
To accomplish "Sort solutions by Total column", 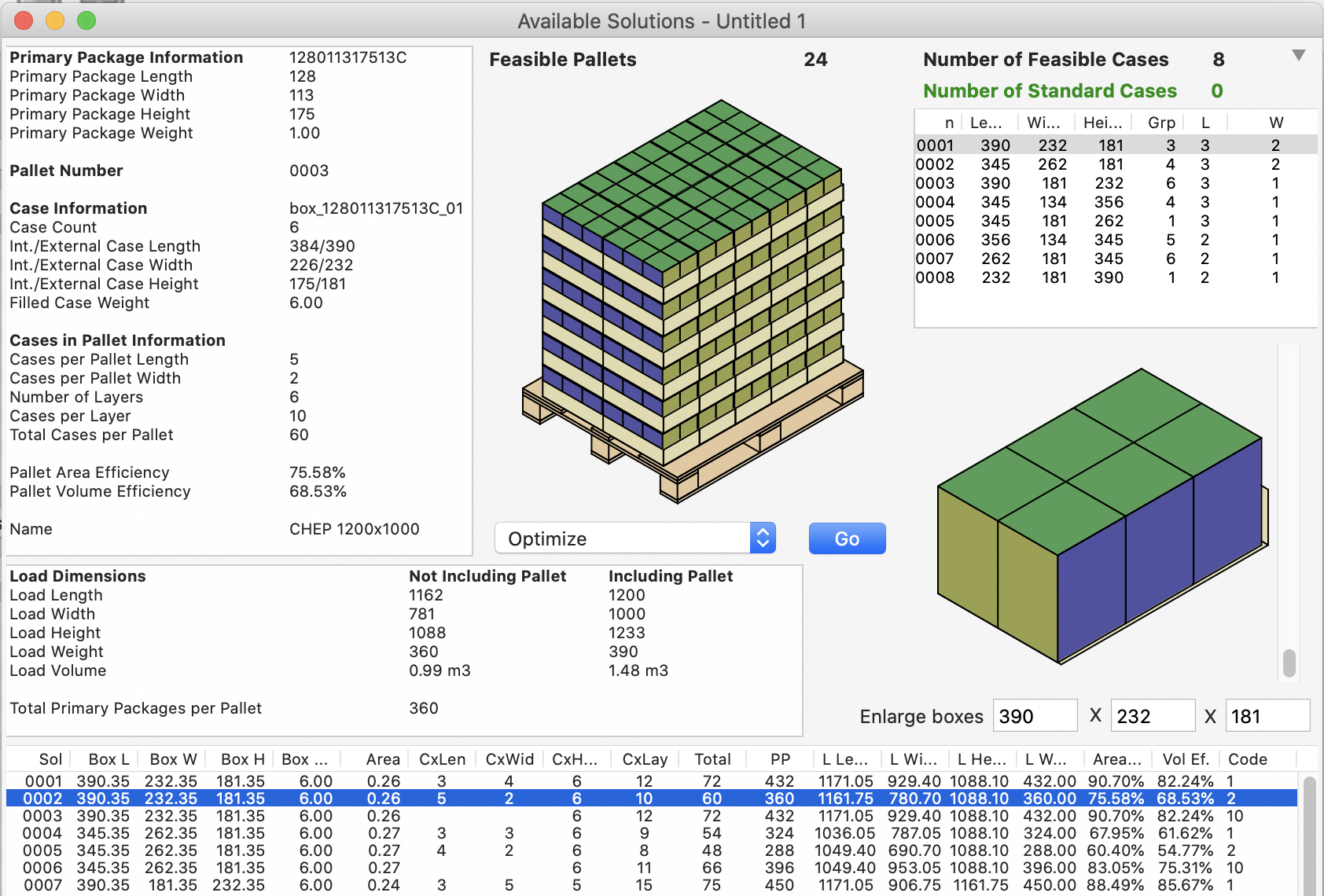I will [712, 759].
